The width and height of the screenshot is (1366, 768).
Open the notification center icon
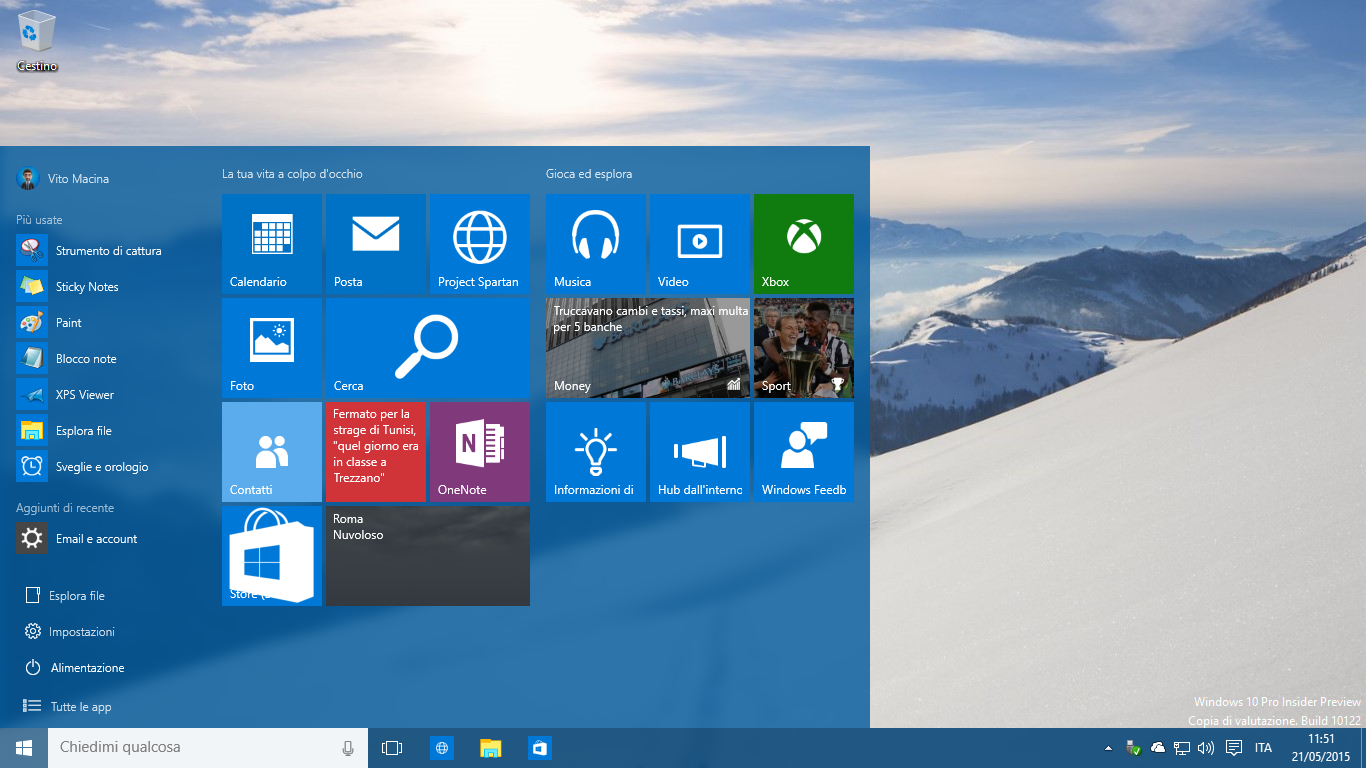1234,748
